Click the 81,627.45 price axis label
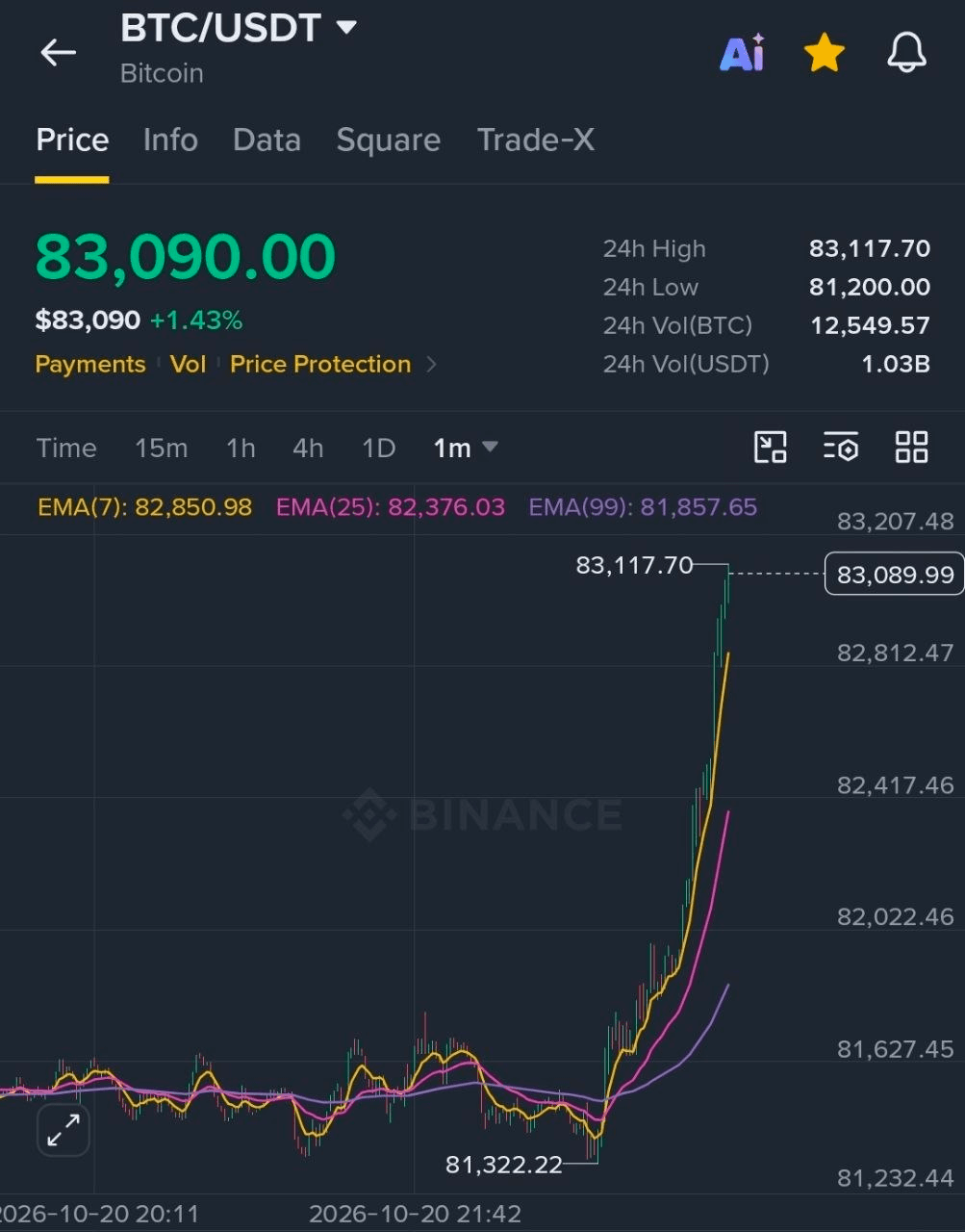 [895, 1048]
